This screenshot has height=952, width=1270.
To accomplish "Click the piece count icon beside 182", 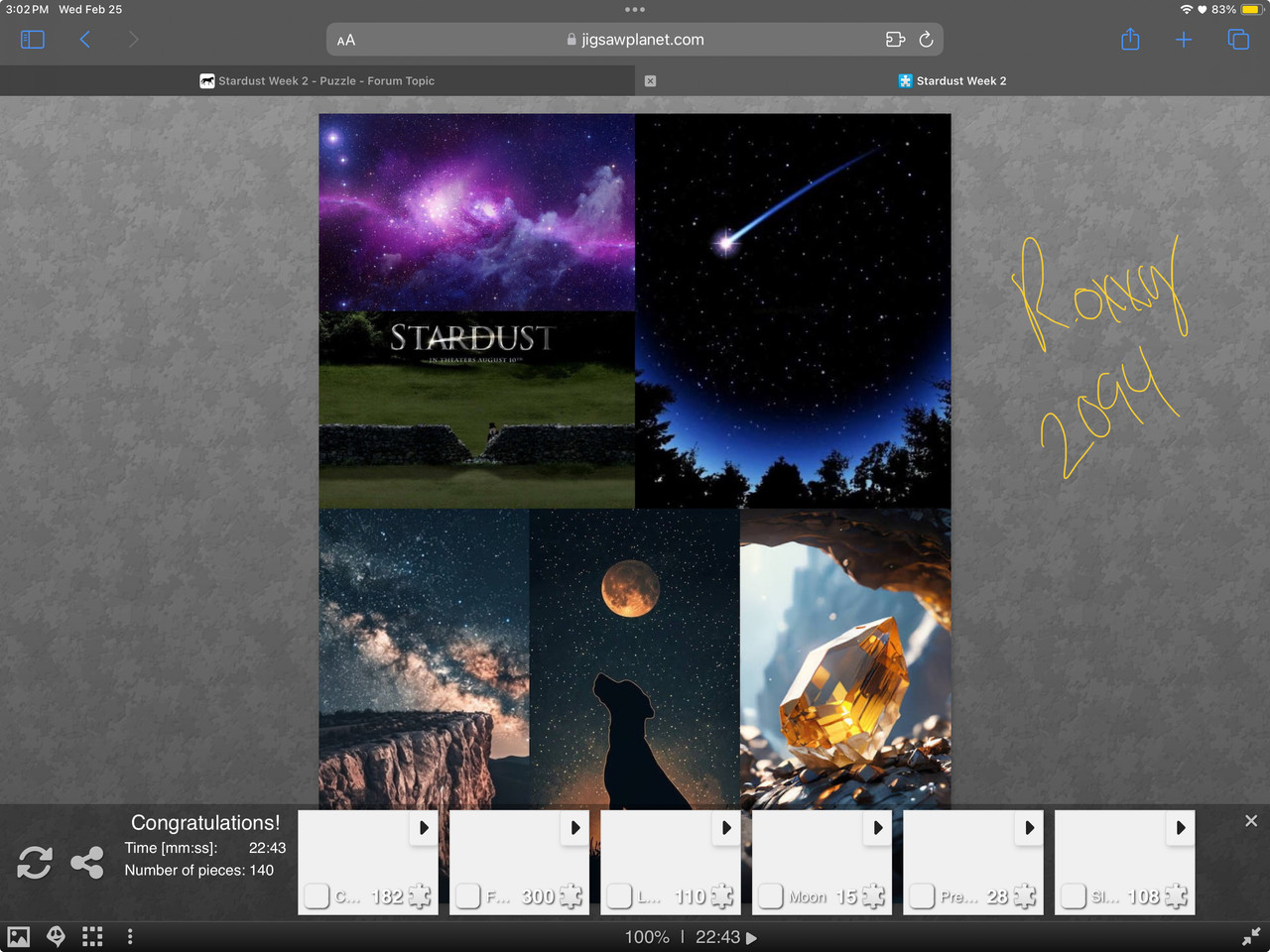I will [420, 896].
